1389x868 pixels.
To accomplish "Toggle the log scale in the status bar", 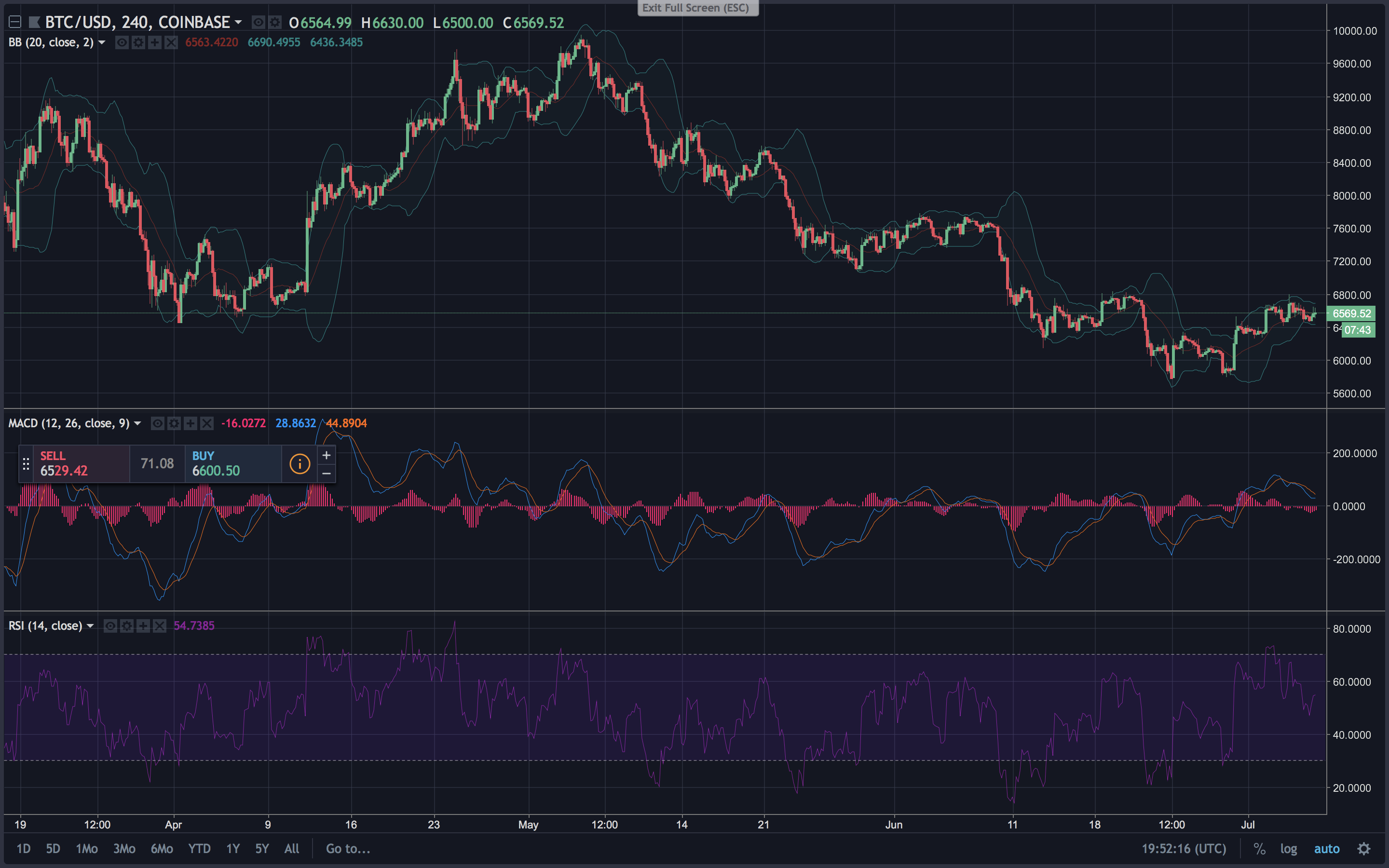I will [x=1289, y=849].
